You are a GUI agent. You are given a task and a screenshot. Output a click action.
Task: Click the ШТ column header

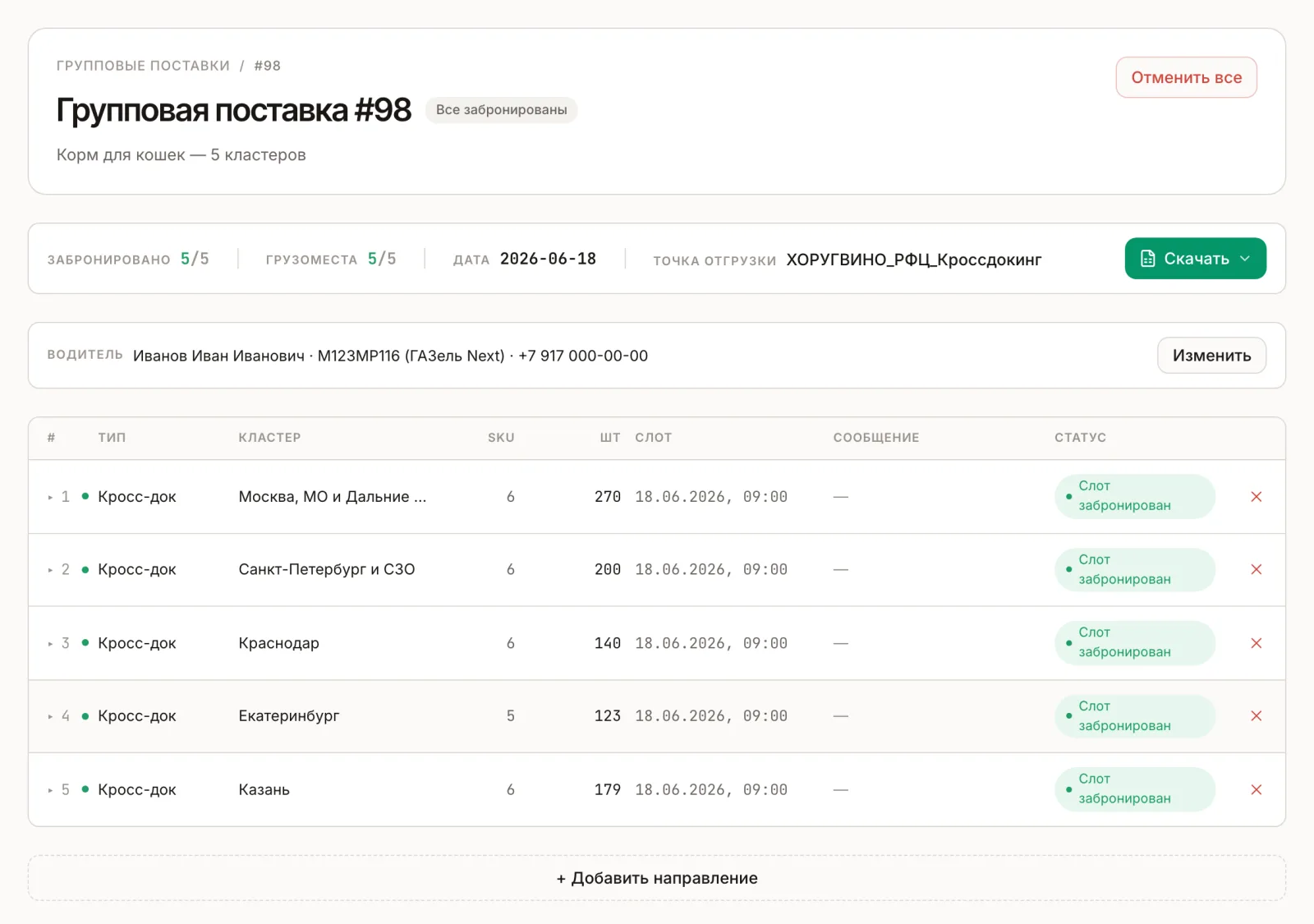tap(610, 438)
